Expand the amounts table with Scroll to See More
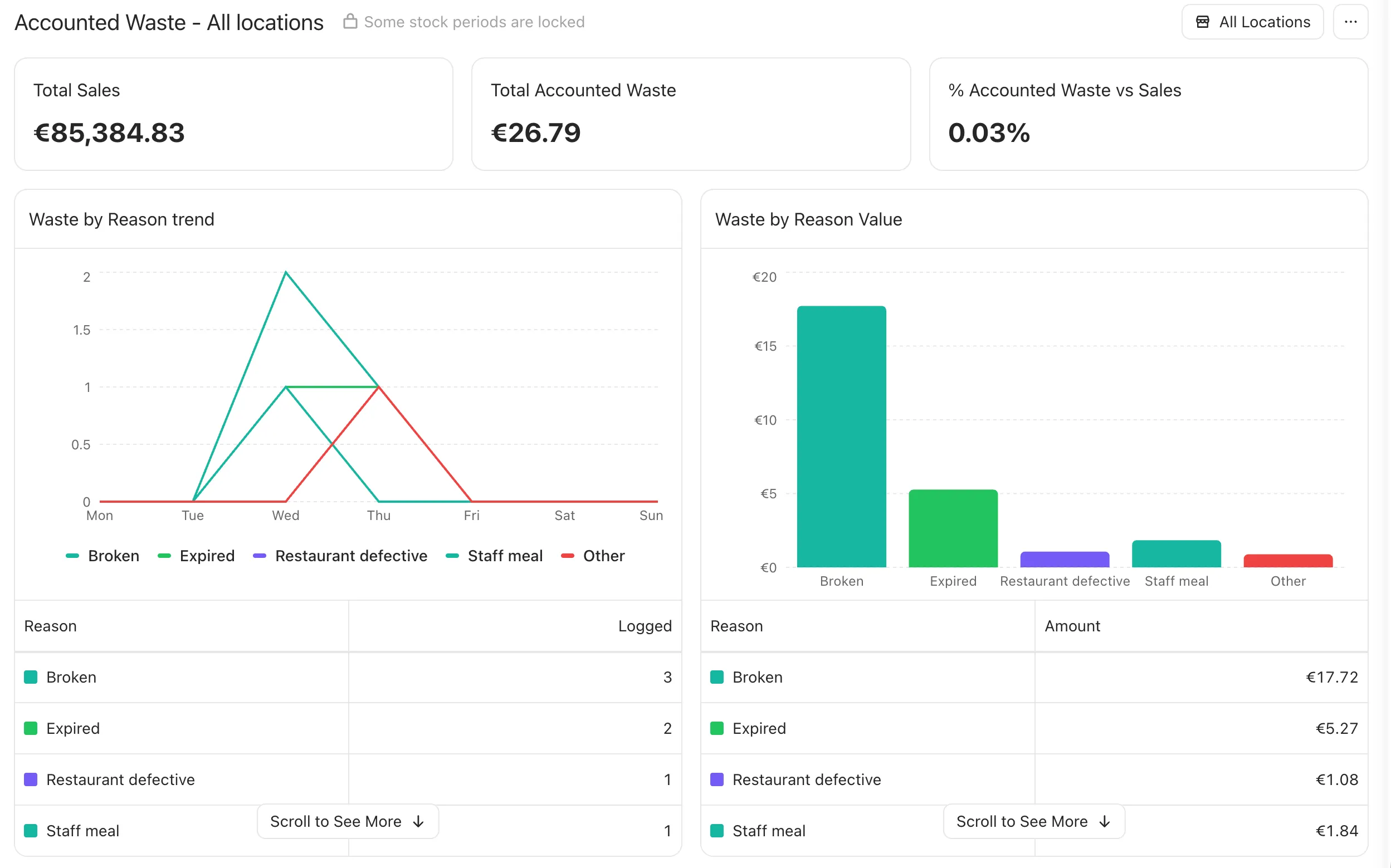Screen dimensions: 1391x868 point(1033,821)
